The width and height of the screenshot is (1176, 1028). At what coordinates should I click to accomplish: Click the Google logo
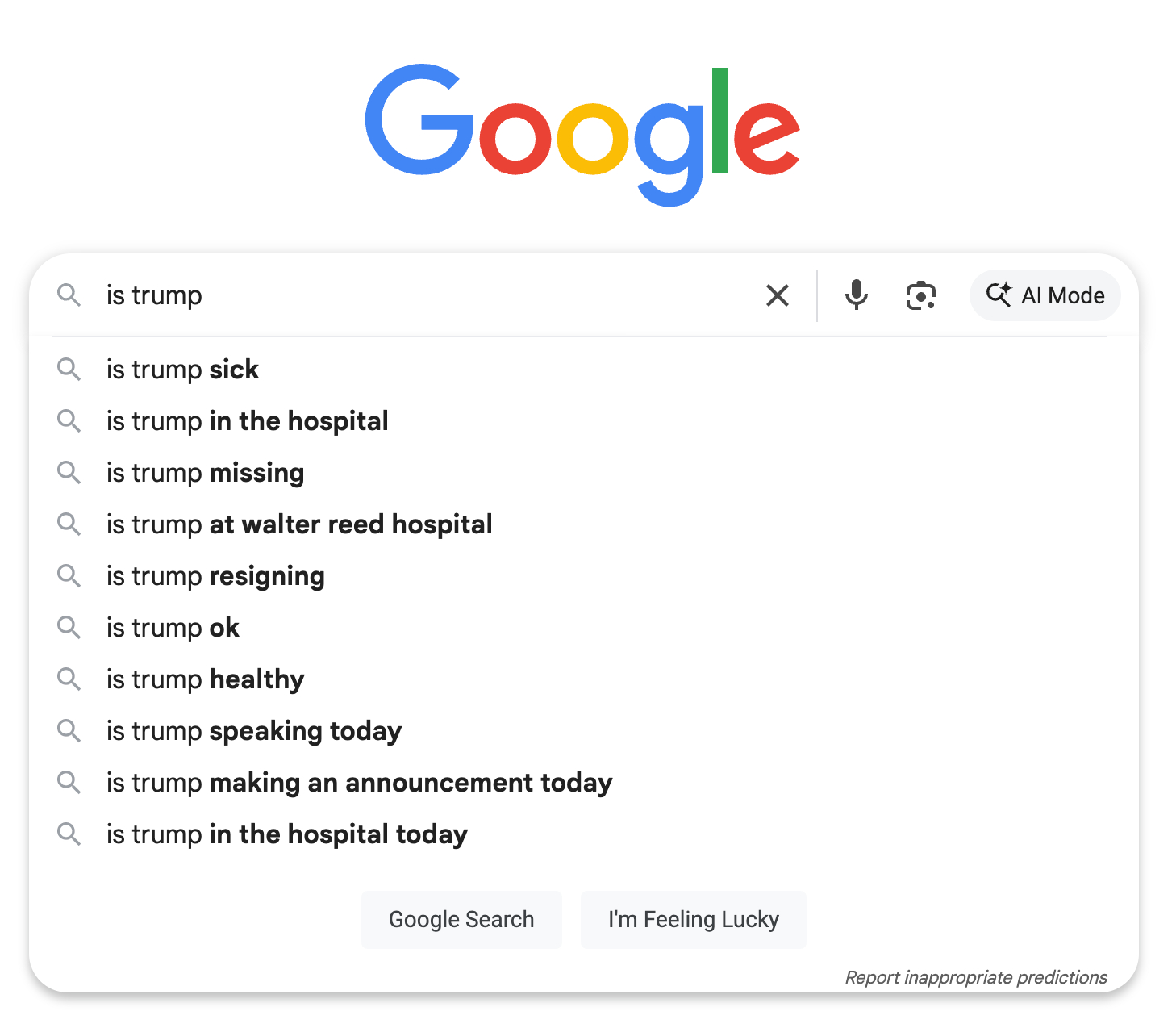coord(582,133)
